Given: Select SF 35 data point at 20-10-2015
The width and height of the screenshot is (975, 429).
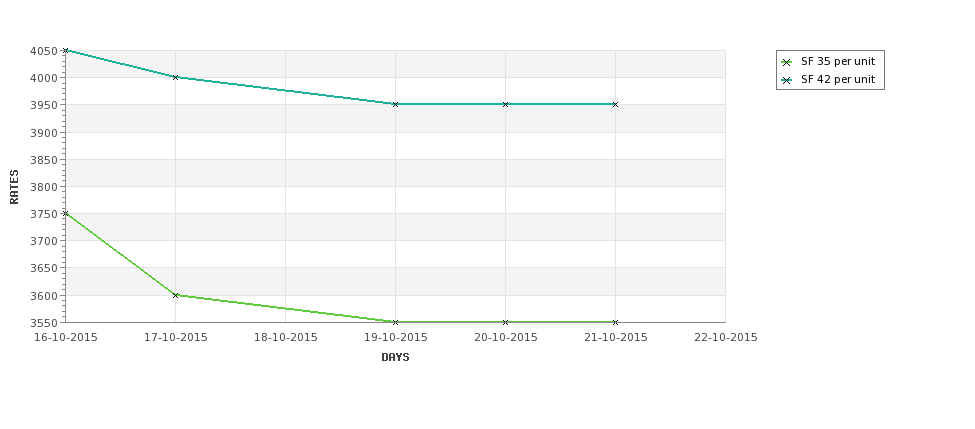Looking at the screenshot, I should pyautogui.click(x=506, y=322).
